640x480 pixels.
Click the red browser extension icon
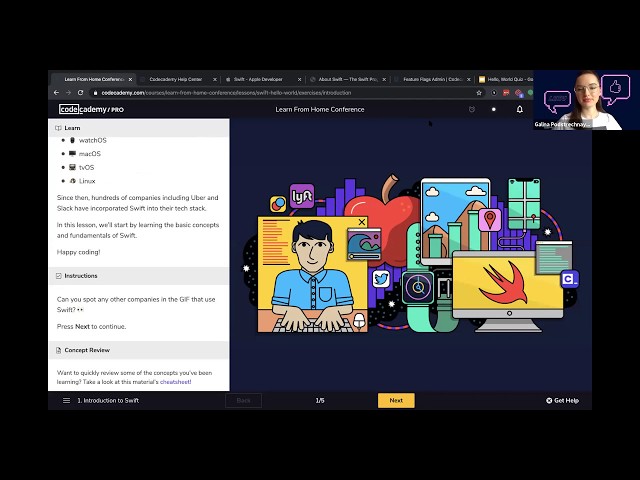[506, 93]
